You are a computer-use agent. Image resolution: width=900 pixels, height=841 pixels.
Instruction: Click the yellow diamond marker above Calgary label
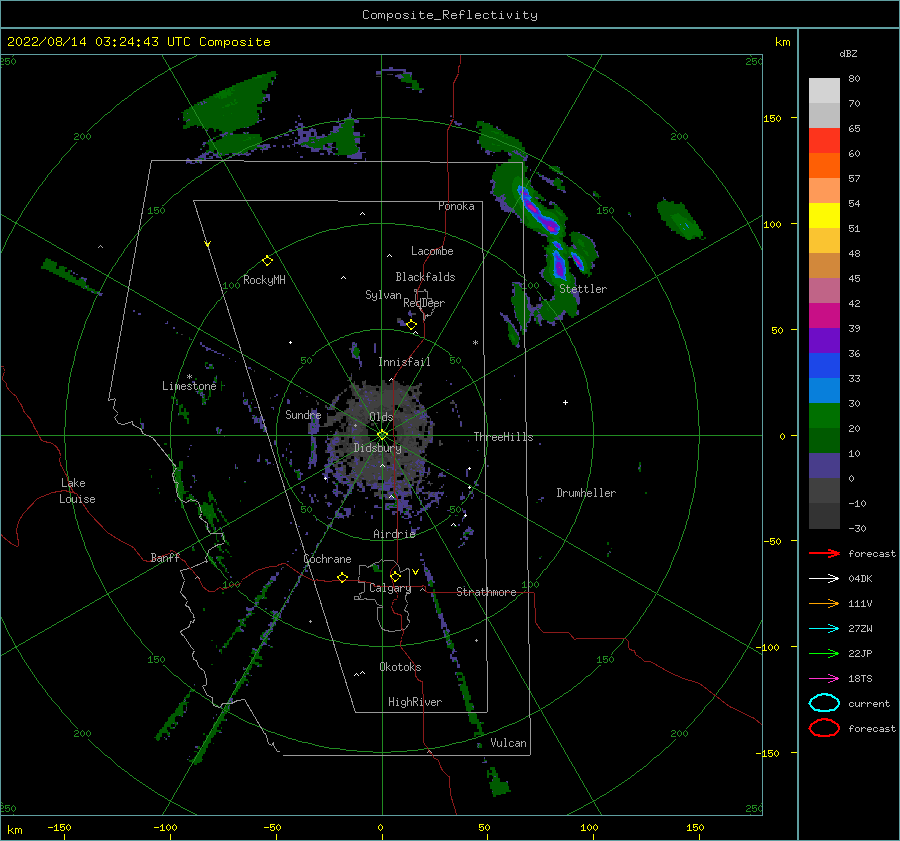click(x=395, y=576)
